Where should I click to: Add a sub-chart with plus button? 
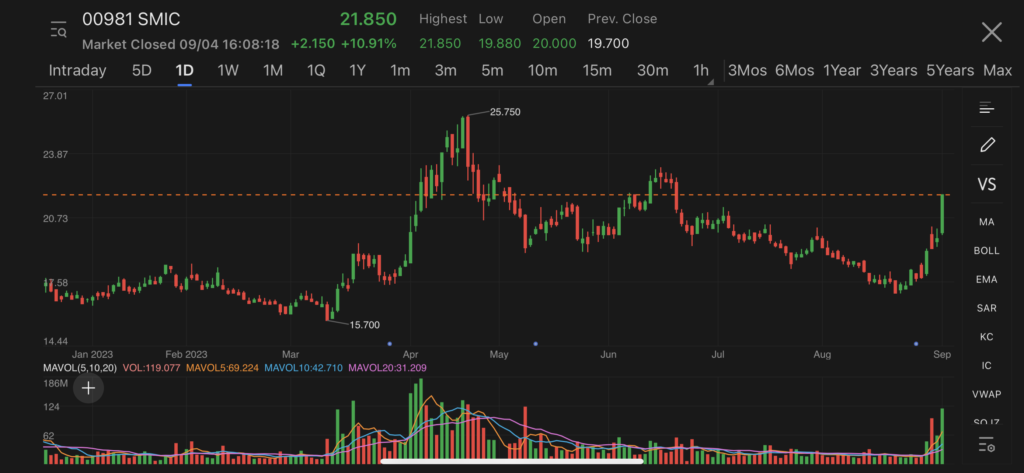point(88,388)
